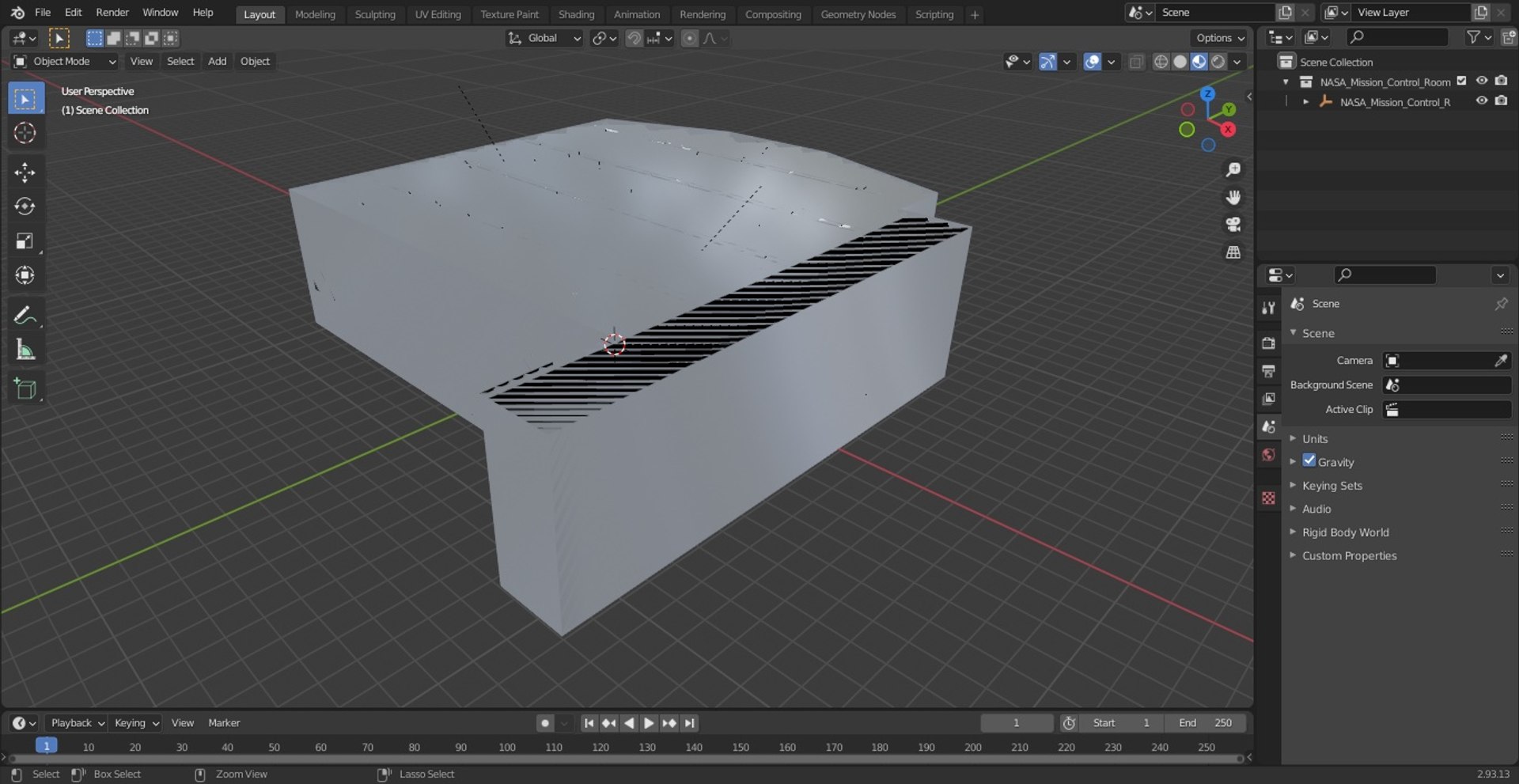Activate the Cursor tool
Image resolution: width=1519 pixels, height=784 pixels.
point(25,133)
